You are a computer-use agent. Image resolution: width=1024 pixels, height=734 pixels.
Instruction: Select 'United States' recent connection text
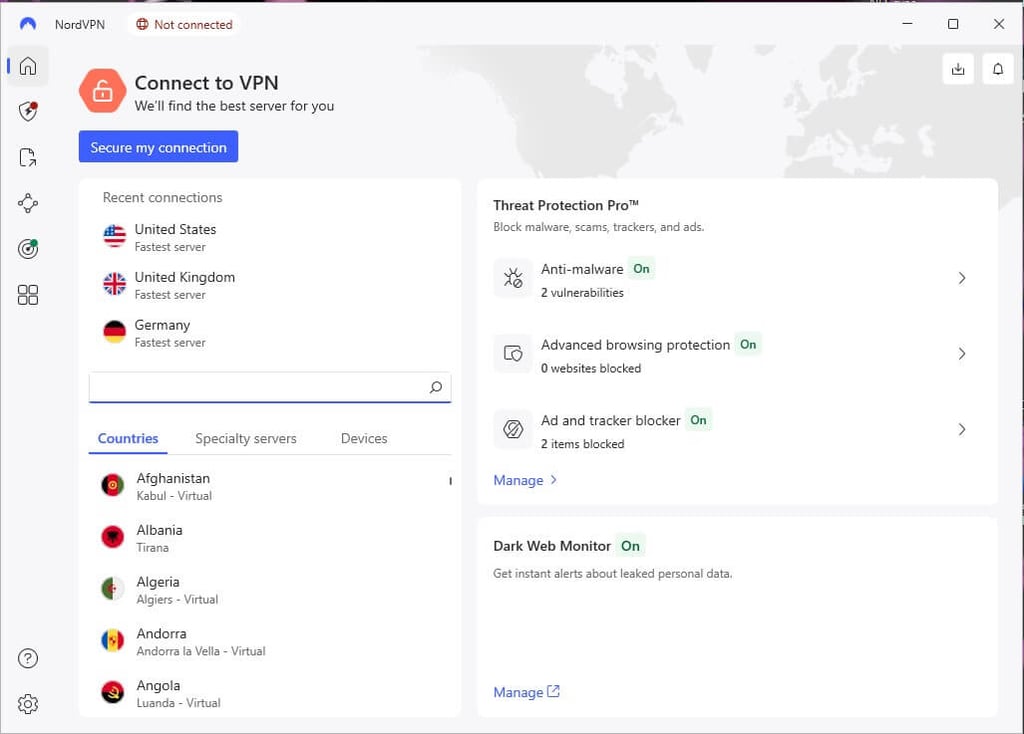[175, 229]
